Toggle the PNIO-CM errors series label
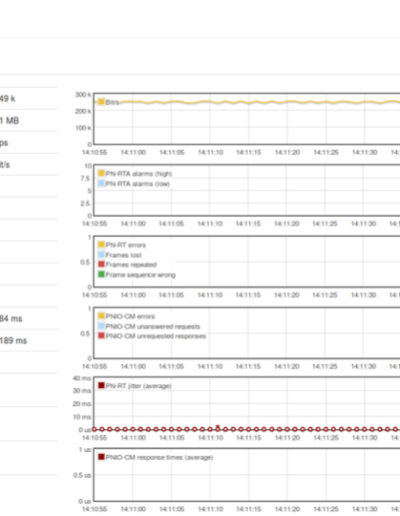Image resolution: width=400 pixels, height=516 pixels. 130,316
